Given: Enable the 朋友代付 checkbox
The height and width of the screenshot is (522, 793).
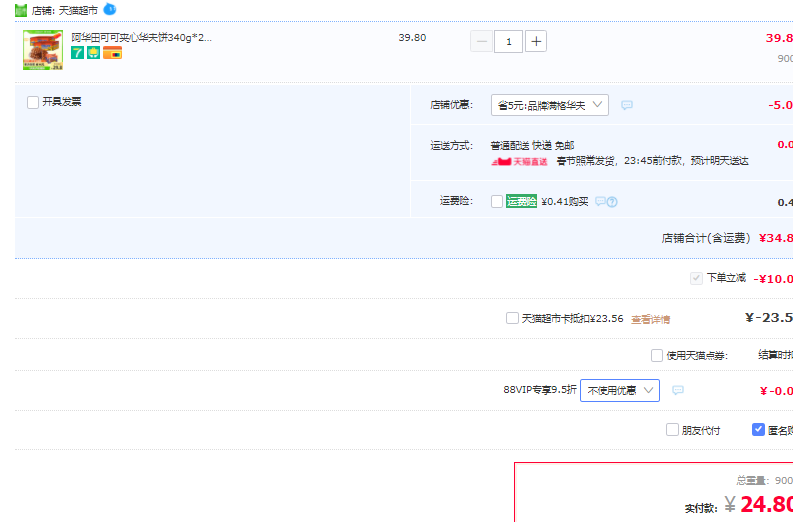Looking at the screenshot, I should (x=672, y=430).
